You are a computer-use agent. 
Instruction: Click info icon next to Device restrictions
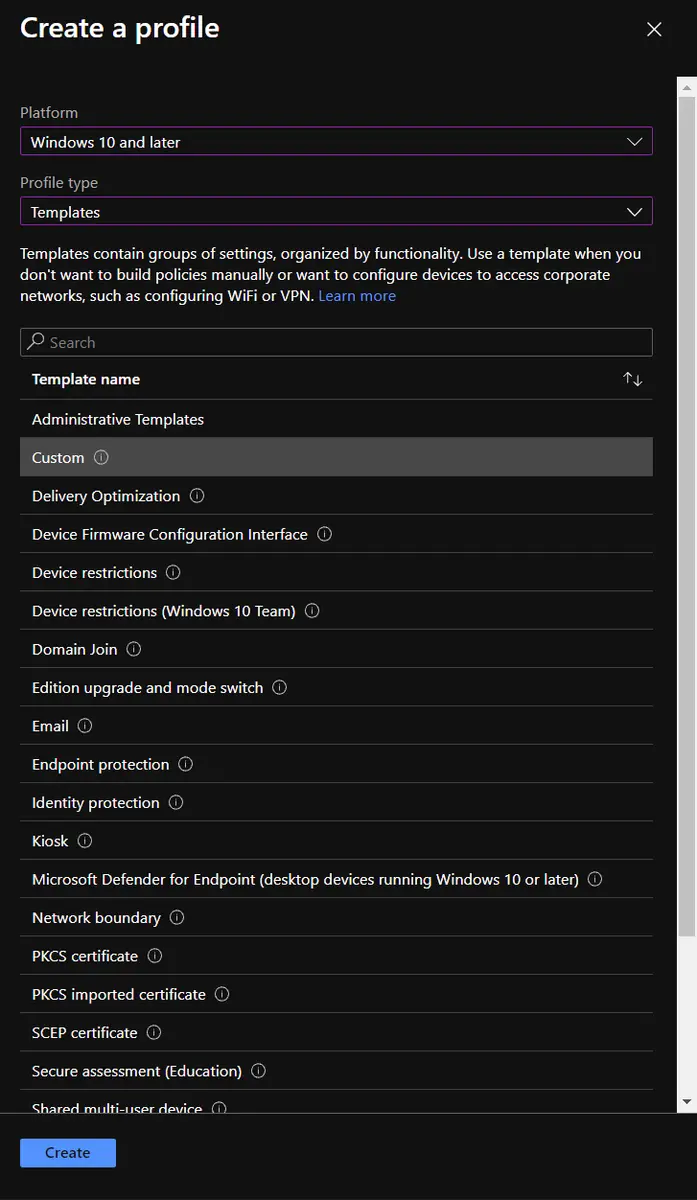click(173, 572)
